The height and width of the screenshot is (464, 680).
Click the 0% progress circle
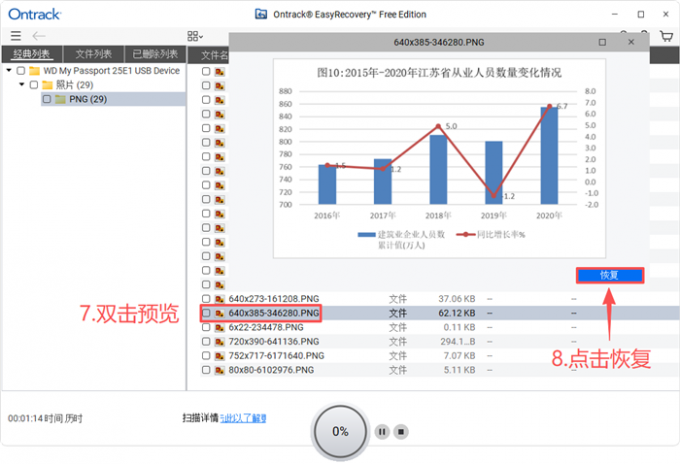(x=340, y=431)
